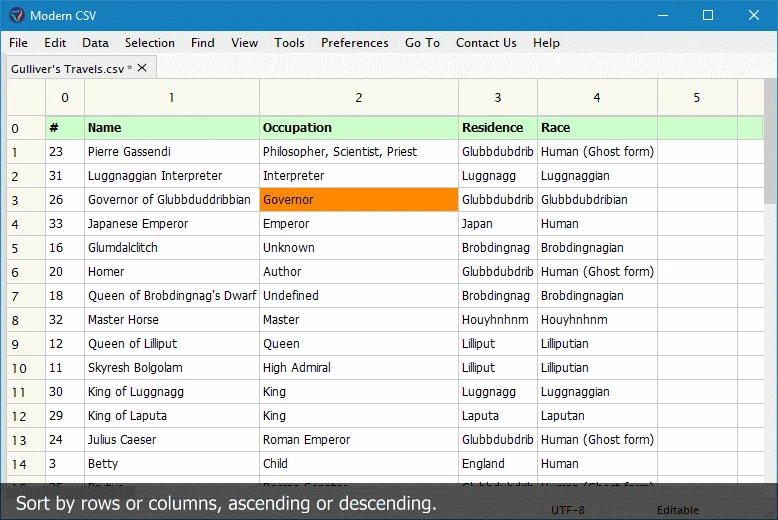The height and width of the screenshot is (520, 778).
Task: Select the Governor of Glubbduddribbian cell
Action: coord(172,200)
